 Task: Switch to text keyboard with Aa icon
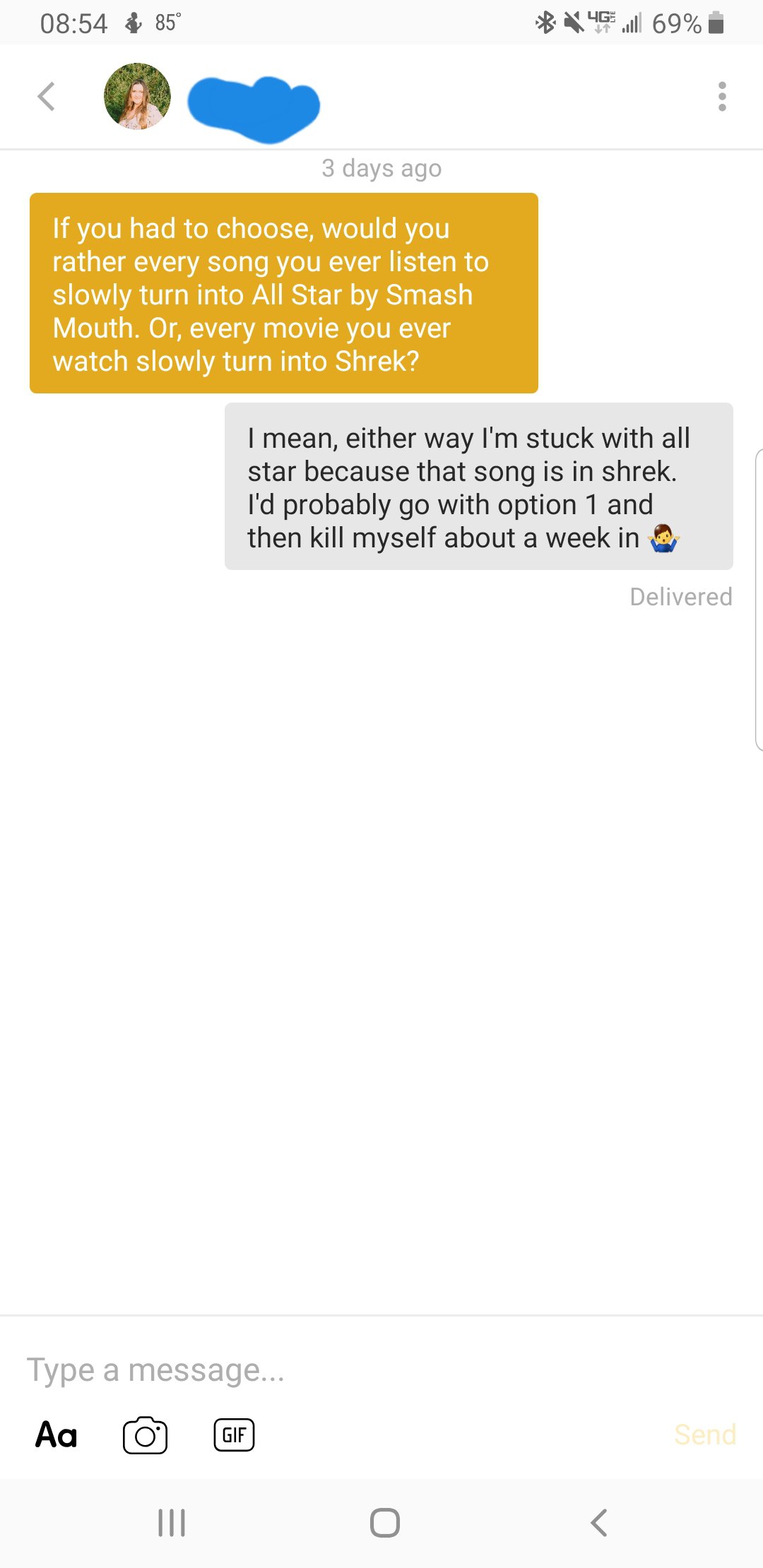57,1435
